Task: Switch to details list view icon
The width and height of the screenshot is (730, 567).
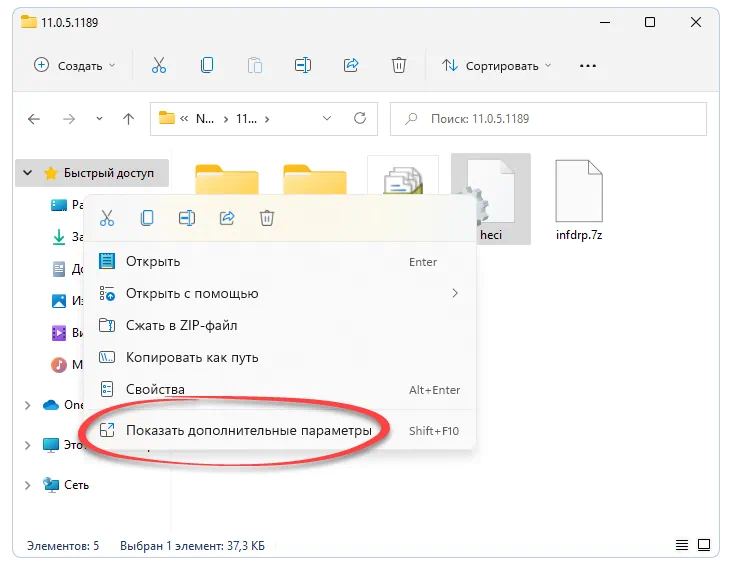Action: [682, 545]
